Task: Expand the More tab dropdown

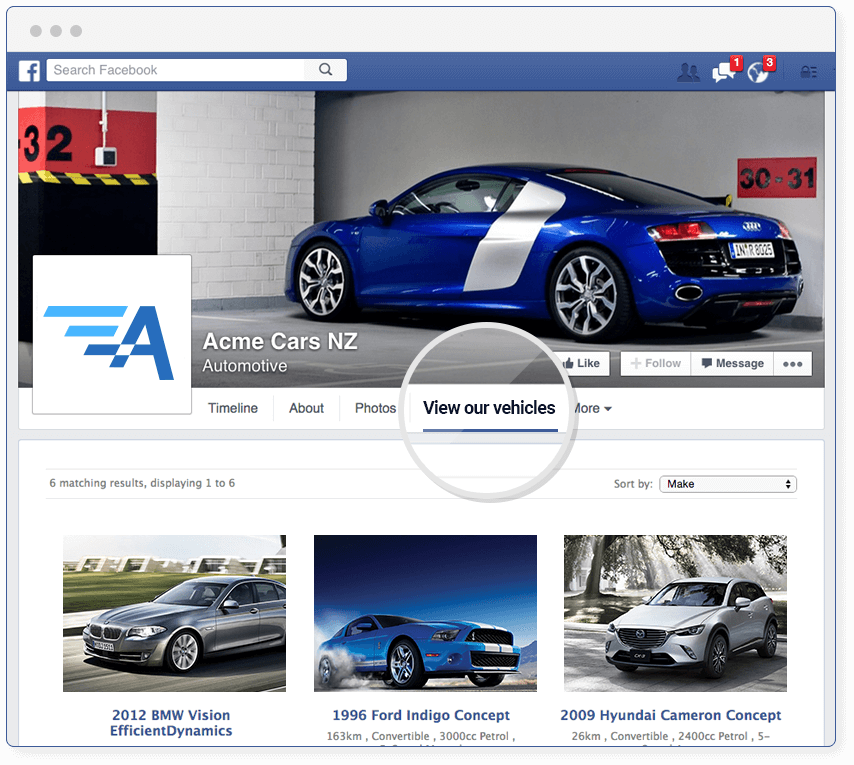Action: pos(594,408)
